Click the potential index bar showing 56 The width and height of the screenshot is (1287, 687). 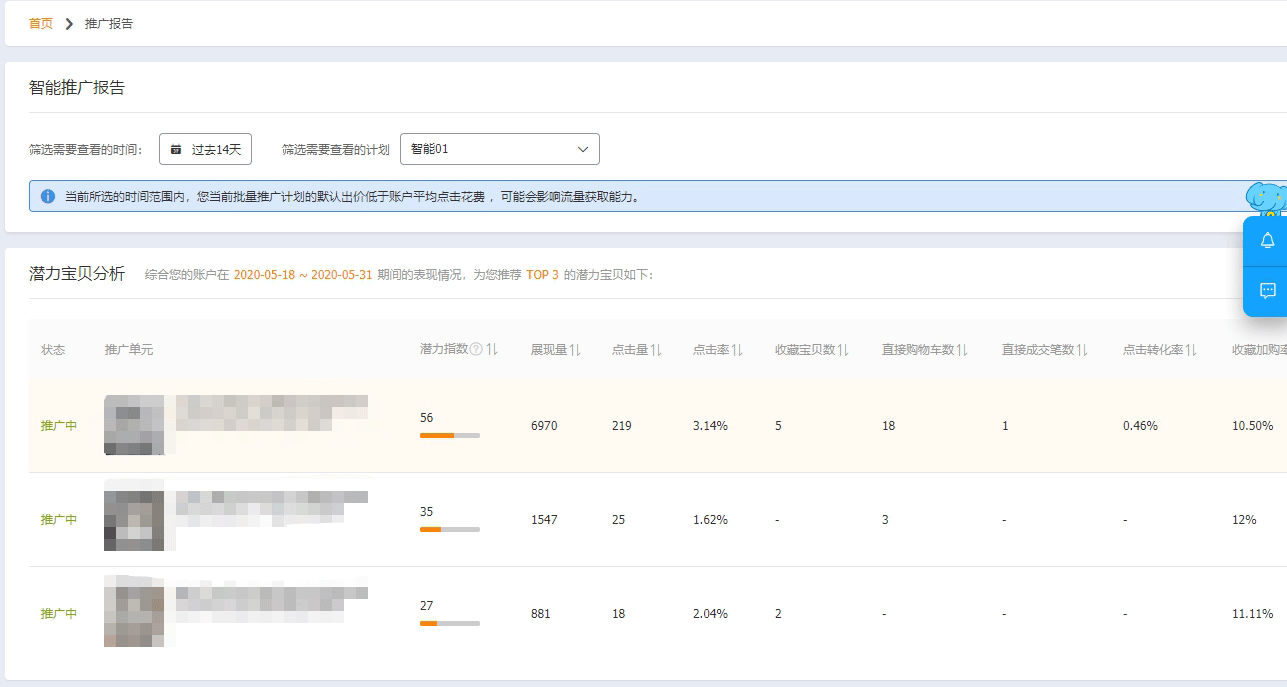click(449, 435)
